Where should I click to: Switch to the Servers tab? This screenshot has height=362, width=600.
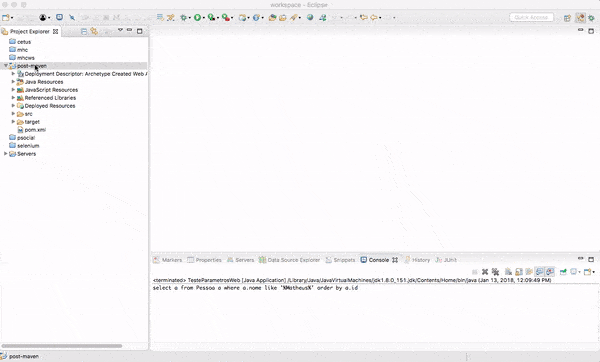241,260
